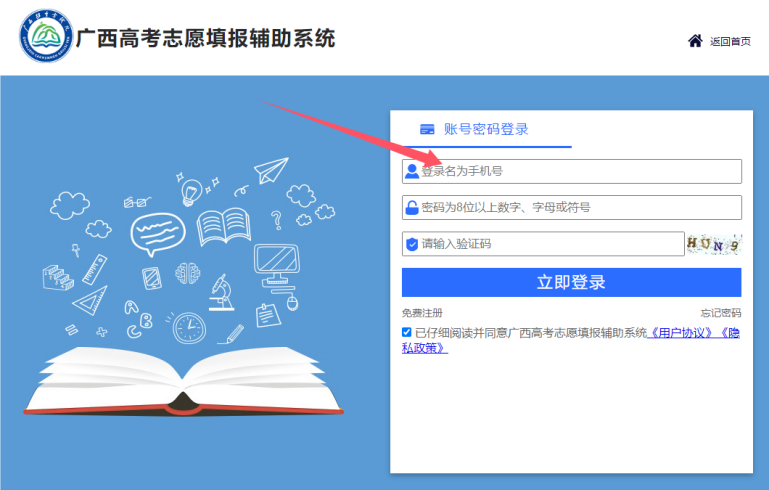Uncheck the agreement checkbox 已仔细阅读并同意
The width and height of the screenshot is (769, 490).
pos(407,332)
